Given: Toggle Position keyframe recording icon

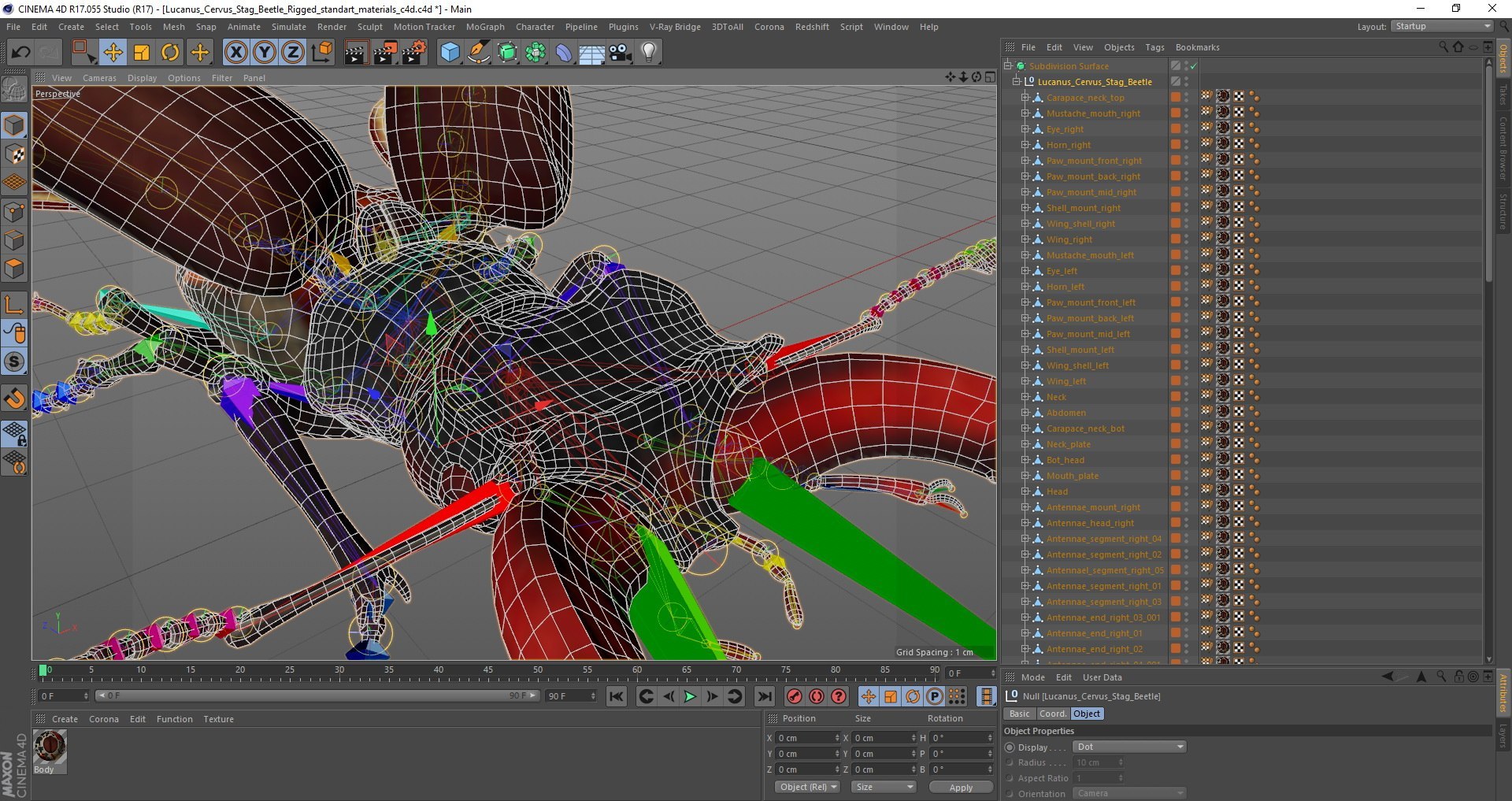Looking at the screenshot, I should click(868, 696).
